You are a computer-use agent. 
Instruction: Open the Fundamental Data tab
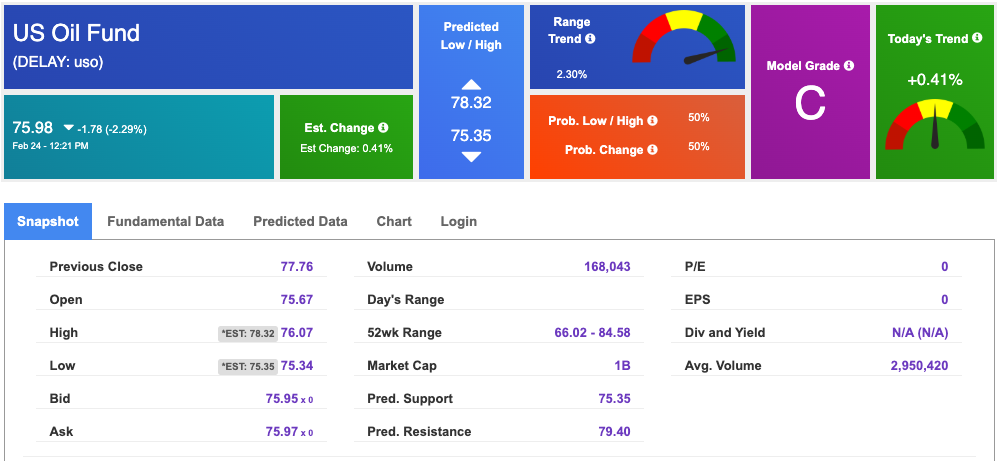166,222
